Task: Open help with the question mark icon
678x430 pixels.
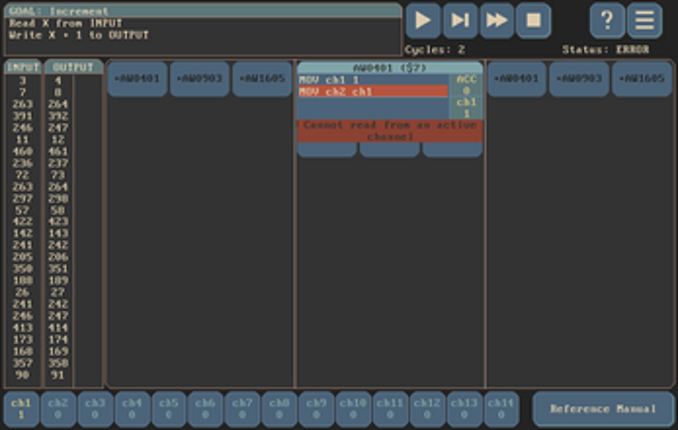Action: (x=608, y=20)
